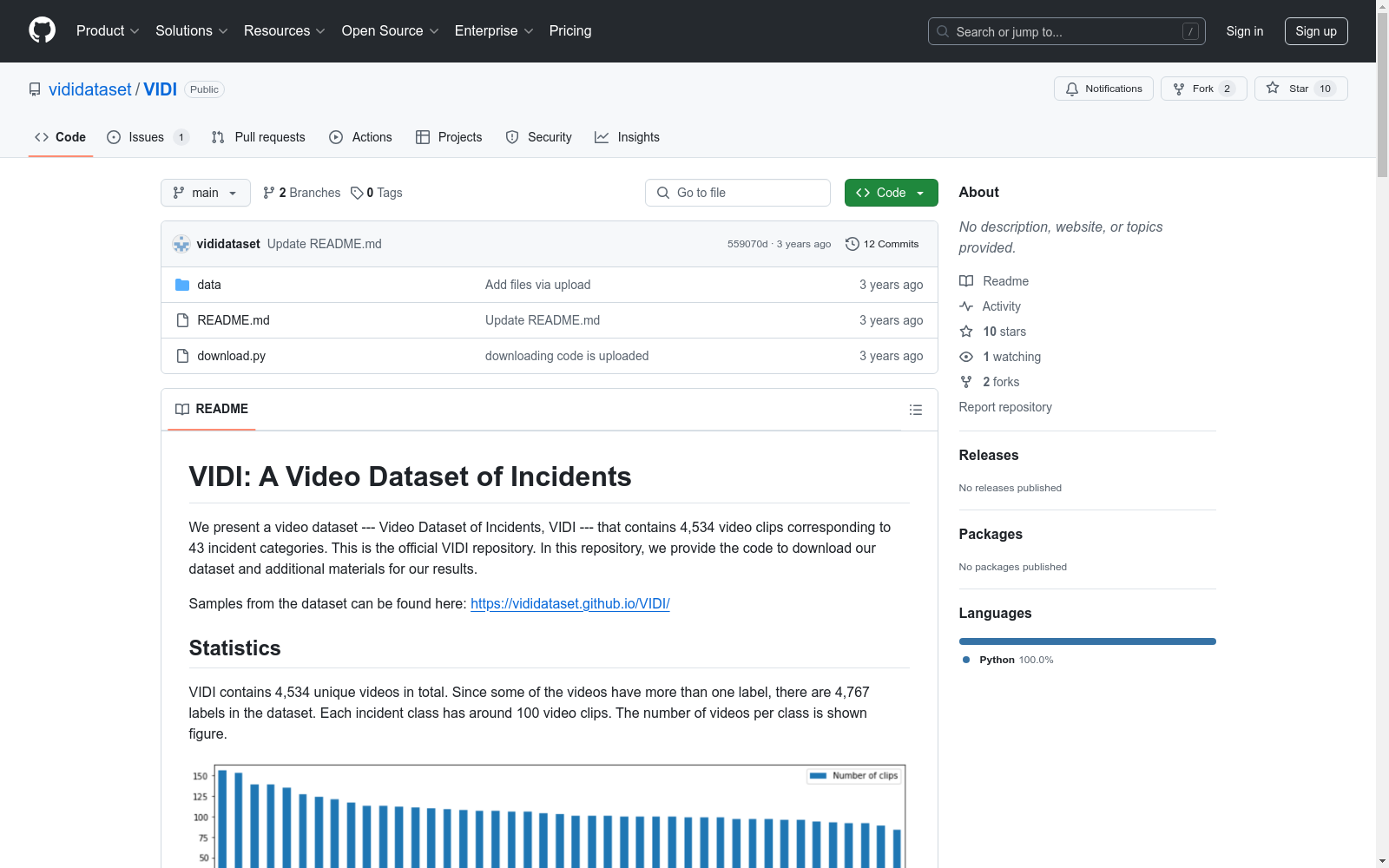Viewport: 1389px width, 868px height.
Task: Open the README outline list icon
Action: tap(915, 410)
